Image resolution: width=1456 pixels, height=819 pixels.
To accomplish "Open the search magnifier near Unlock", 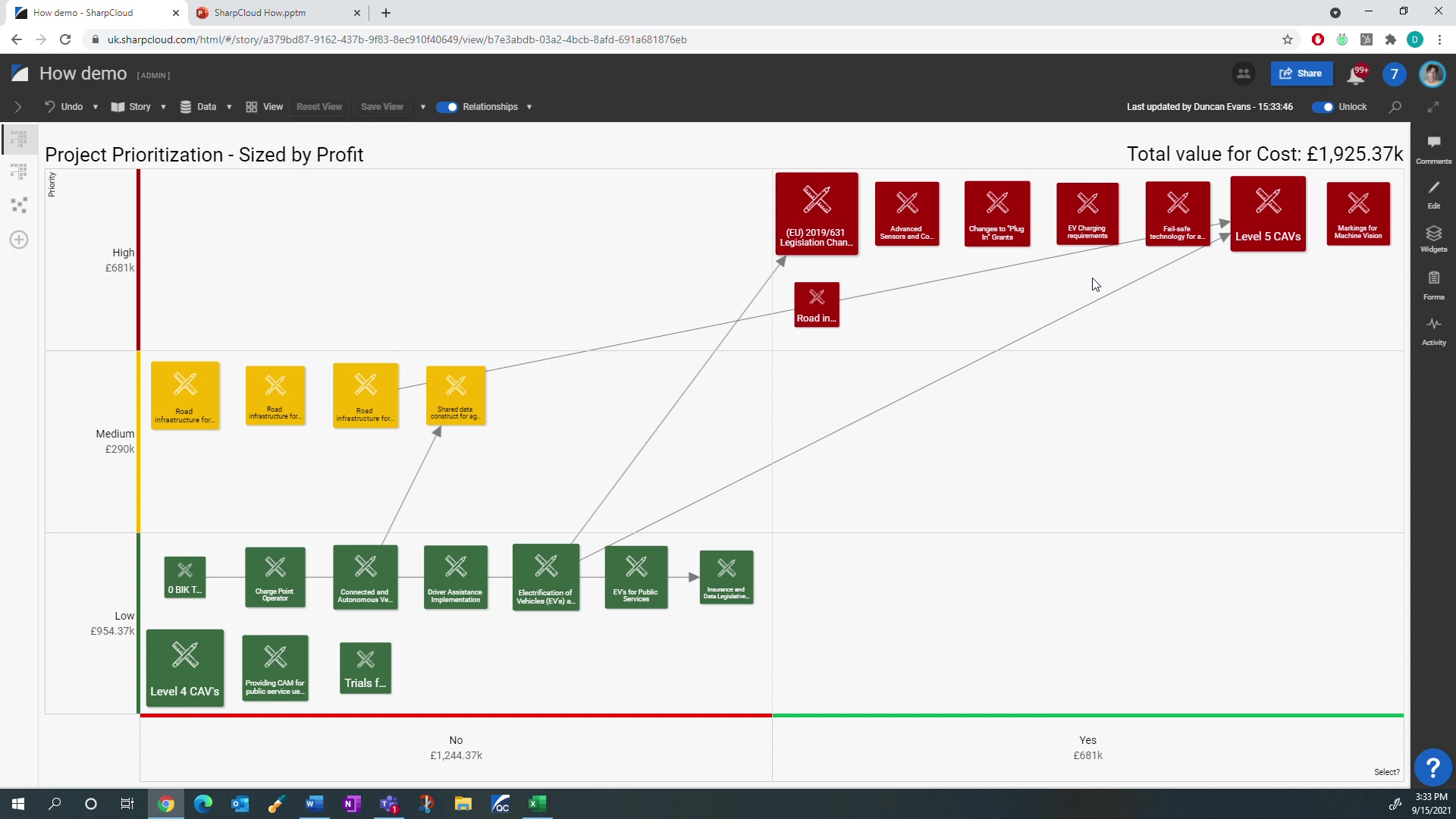I will [1395, 107].
